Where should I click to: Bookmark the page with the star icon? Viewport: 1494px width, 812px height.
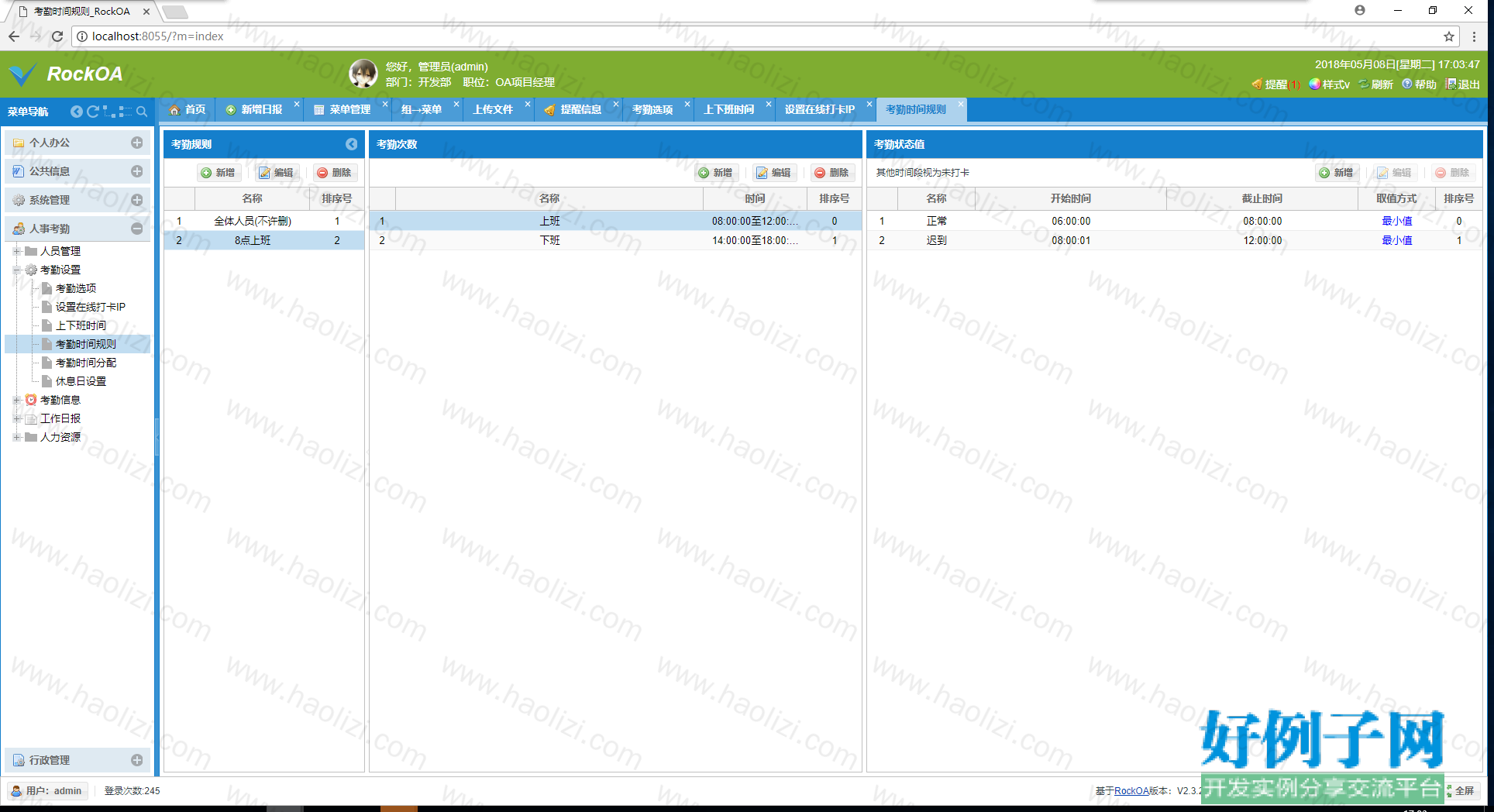pos(1449,36)
